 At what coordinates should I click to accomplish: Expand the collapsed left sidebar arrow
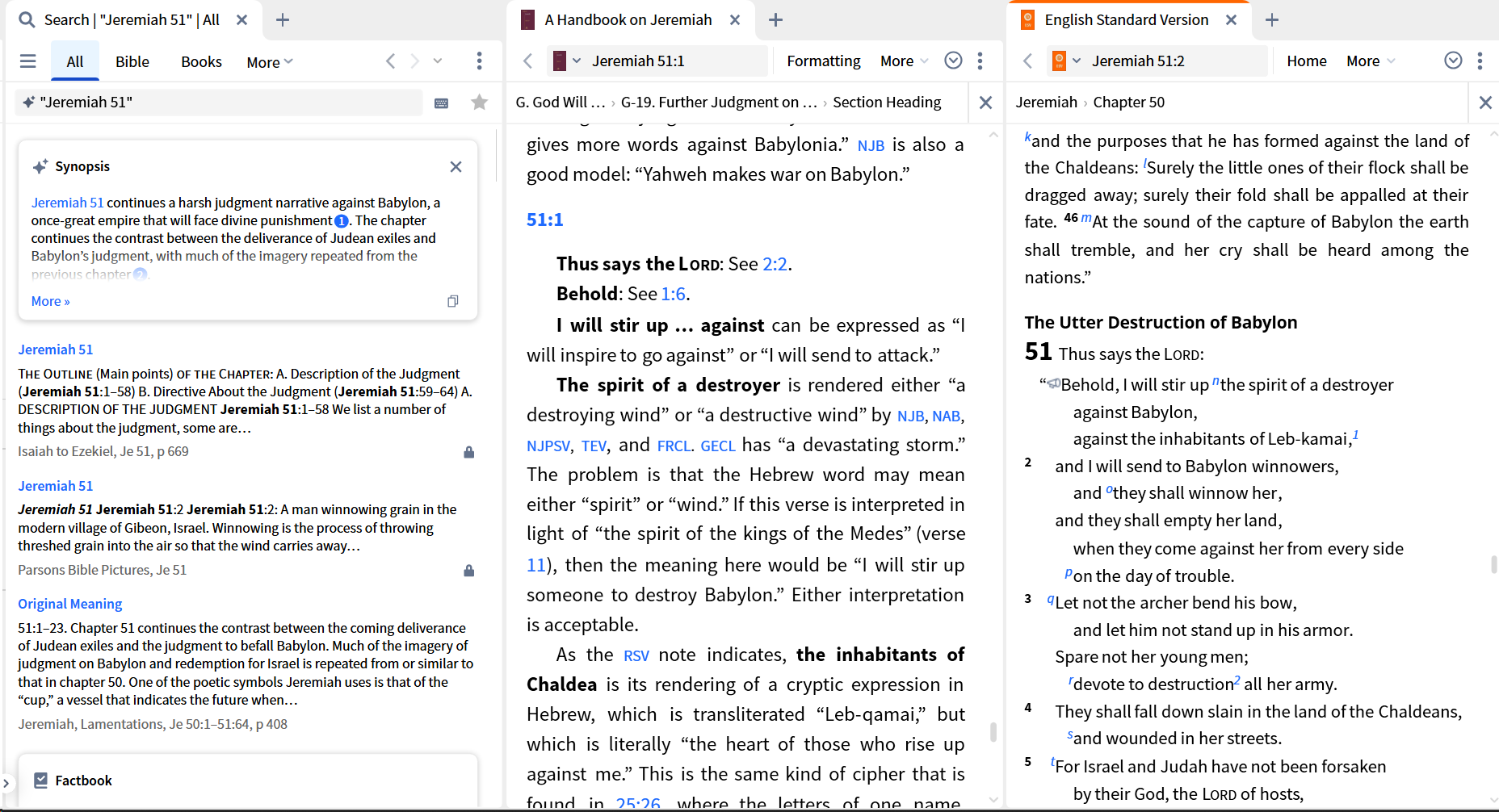[x=6, y=783]
